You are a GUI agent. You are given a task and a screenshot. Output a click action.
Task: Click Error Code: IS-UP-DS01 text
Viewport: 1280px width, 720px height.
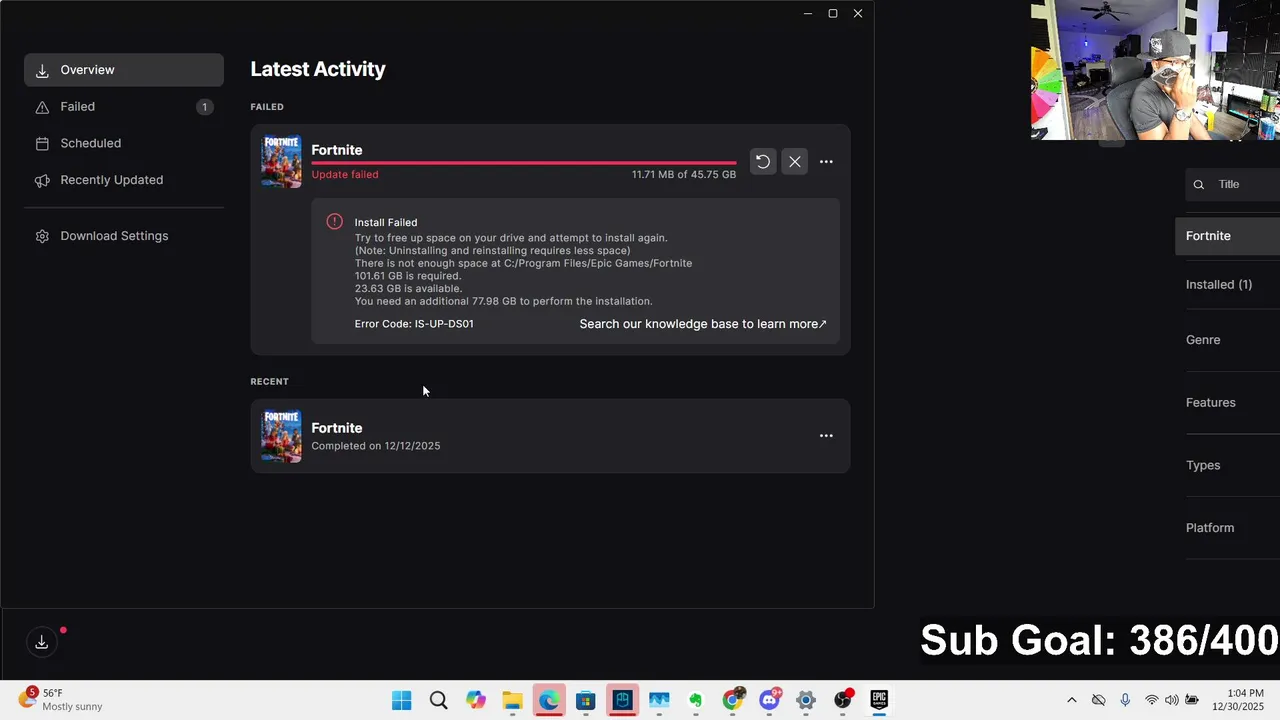414,324
